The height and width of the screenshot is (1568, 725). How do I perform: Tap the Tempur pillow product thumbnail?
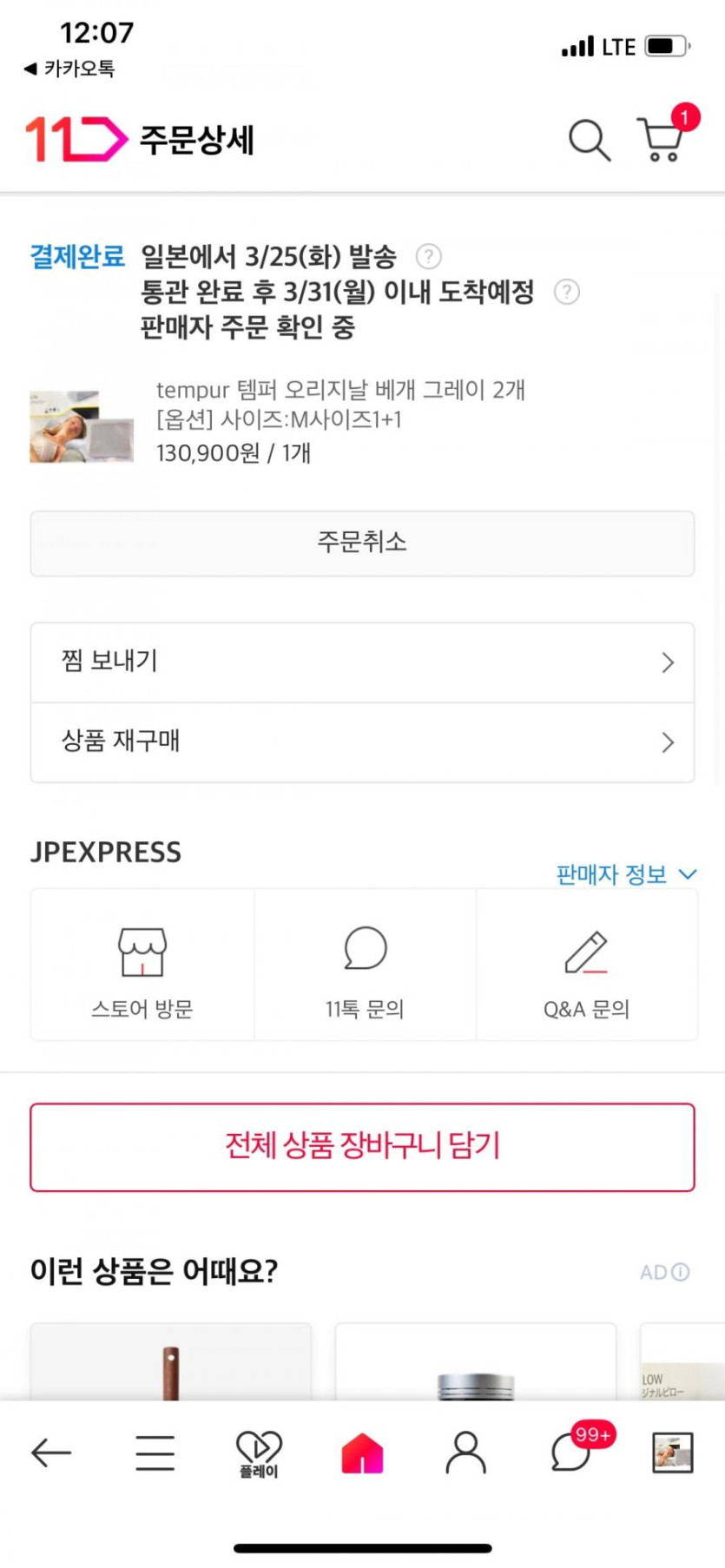[x=82, y=425]
